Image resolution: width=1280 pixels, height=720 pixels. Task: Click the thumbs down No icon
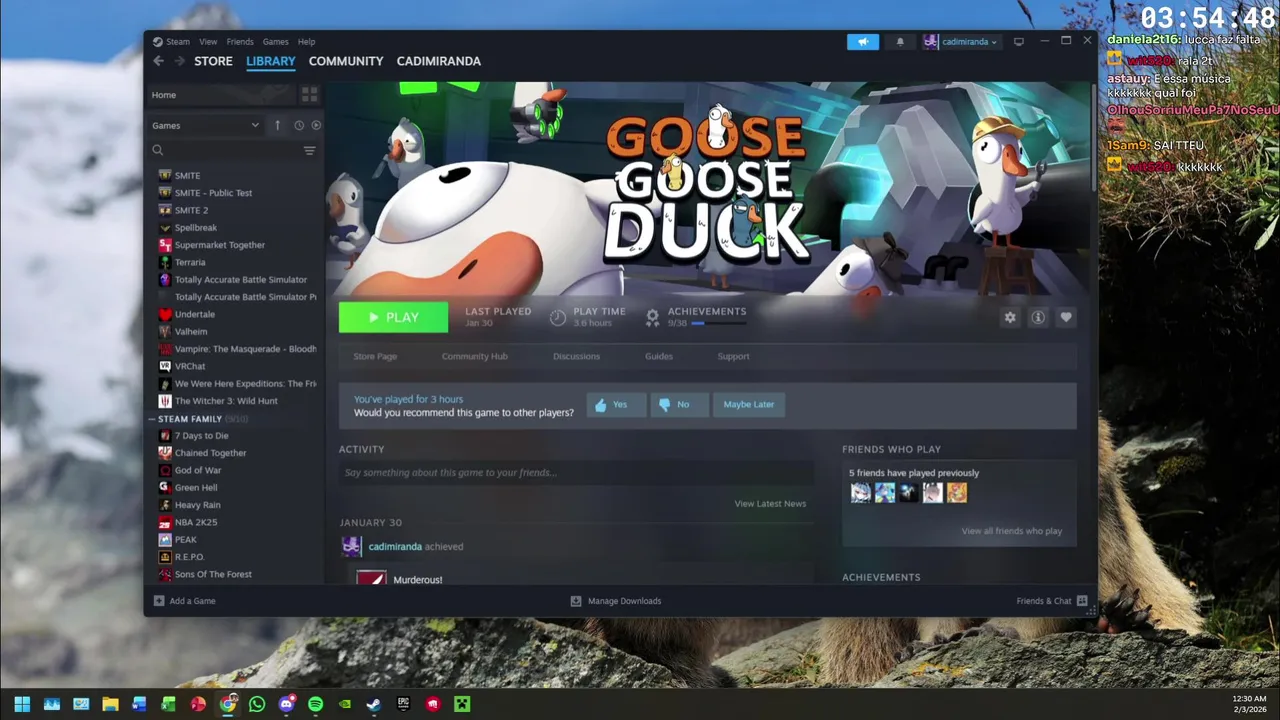(665, 405)
